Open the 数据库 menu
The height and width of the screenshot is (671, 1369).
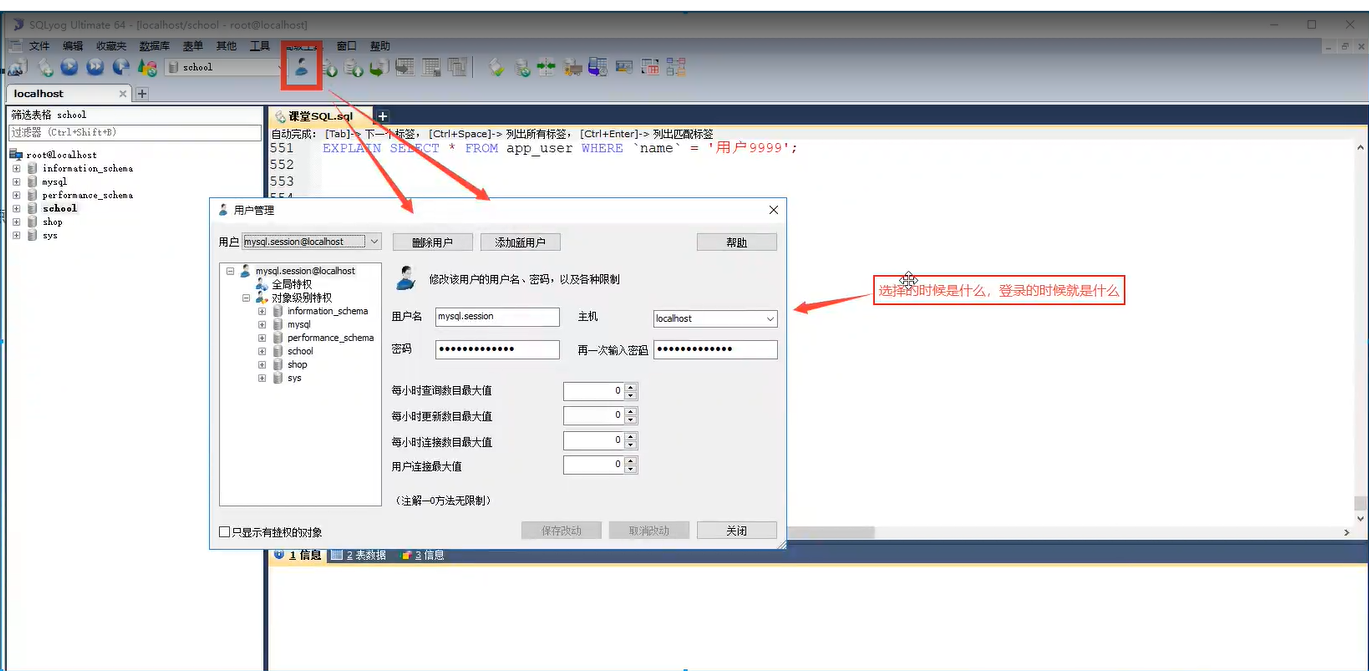coord(154,46)
